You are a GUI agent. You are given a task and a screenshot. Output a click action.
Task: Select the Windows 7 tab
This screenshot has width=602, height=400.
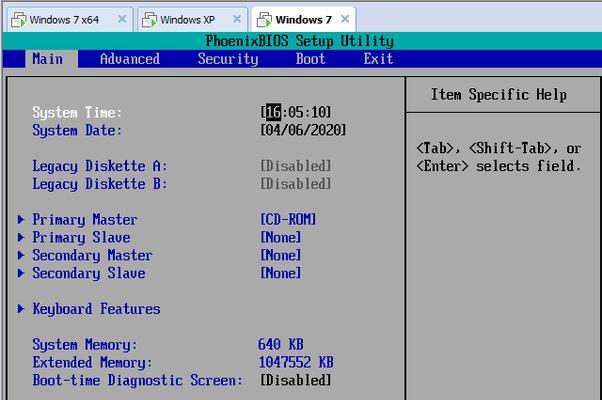(304, 20)
